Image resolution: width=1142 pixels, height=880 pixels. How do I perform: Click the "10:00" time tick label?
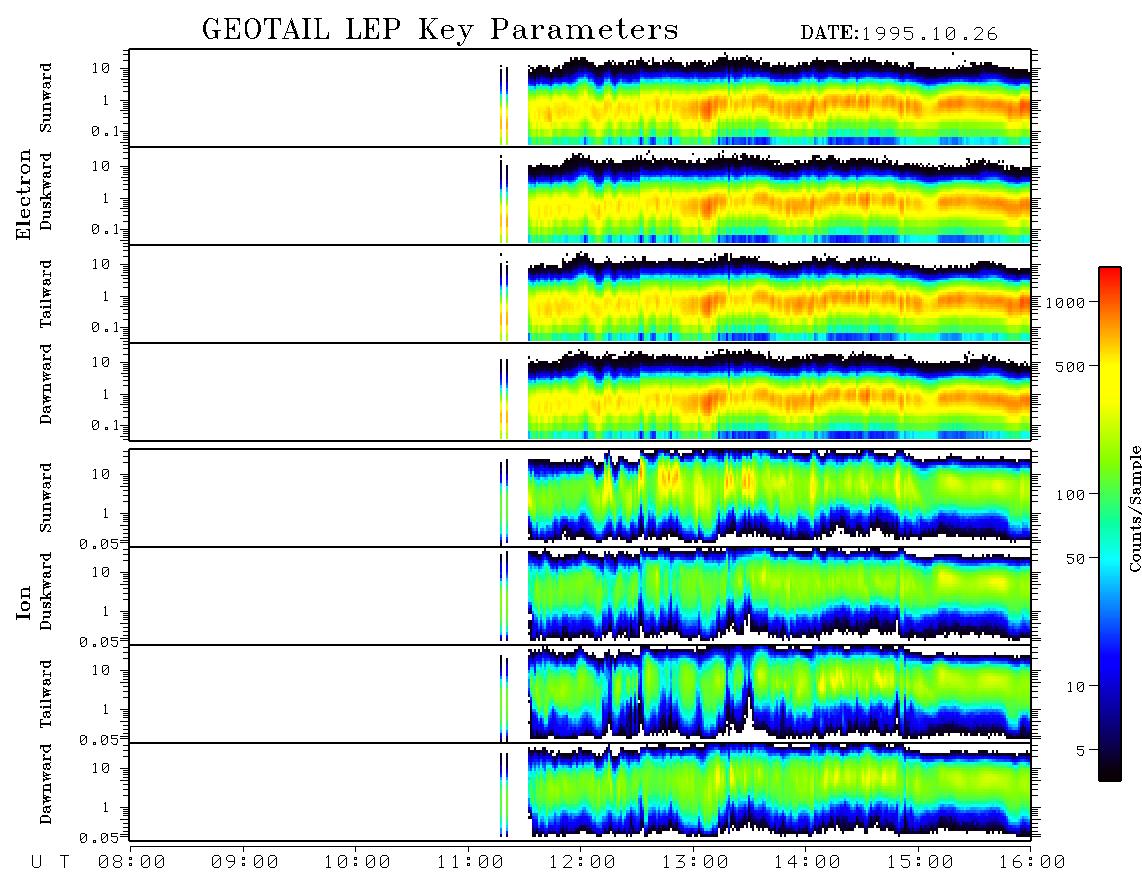(x=357, y=863)
